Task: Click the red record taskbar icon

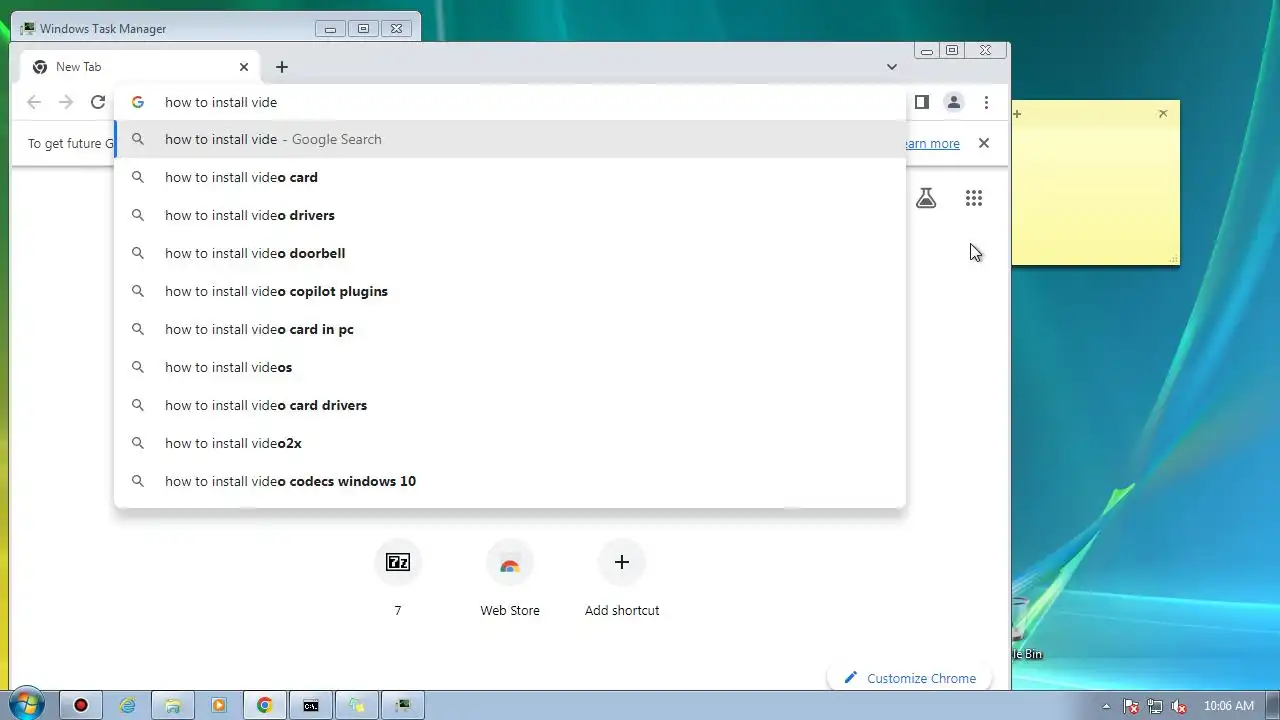Action: [x=81, y=705]
